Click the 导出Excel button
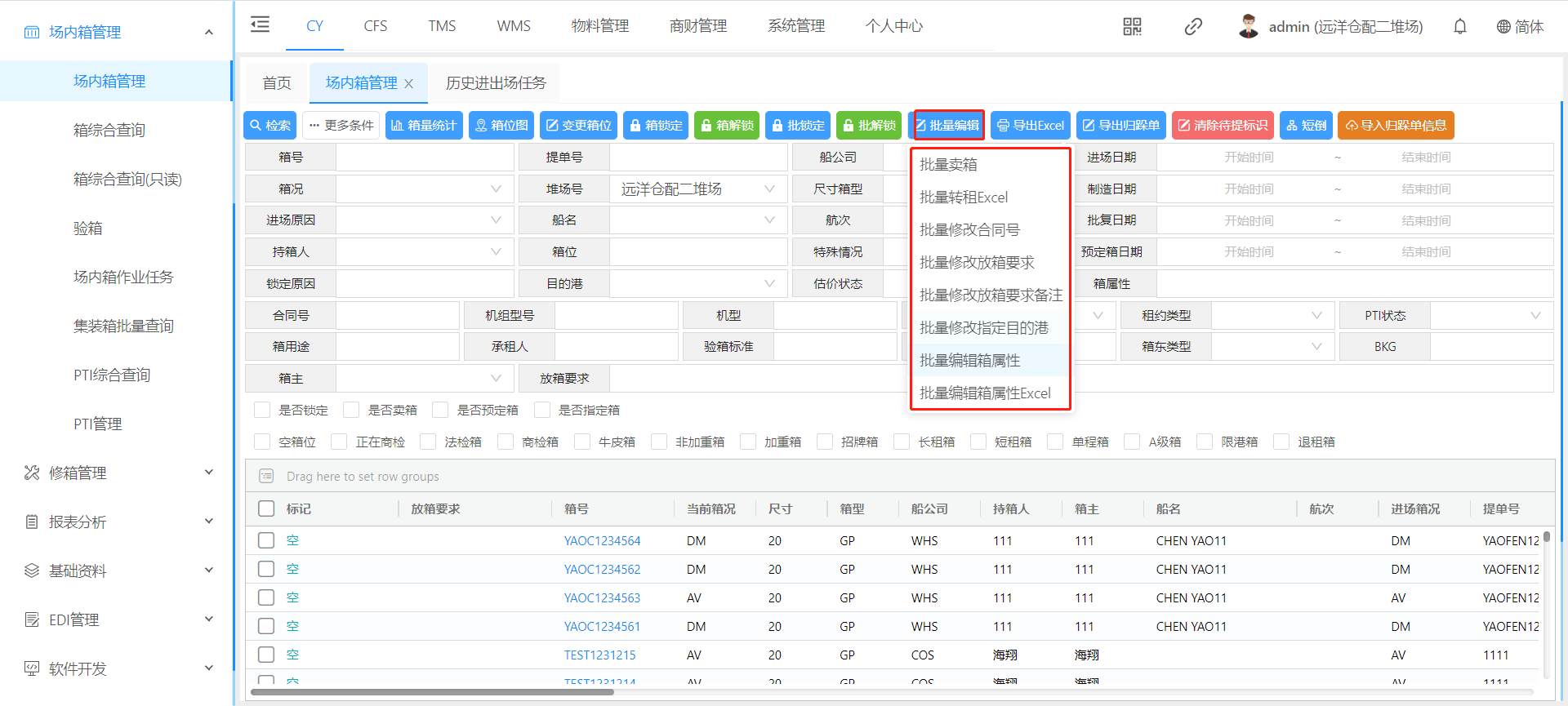 1031,125
